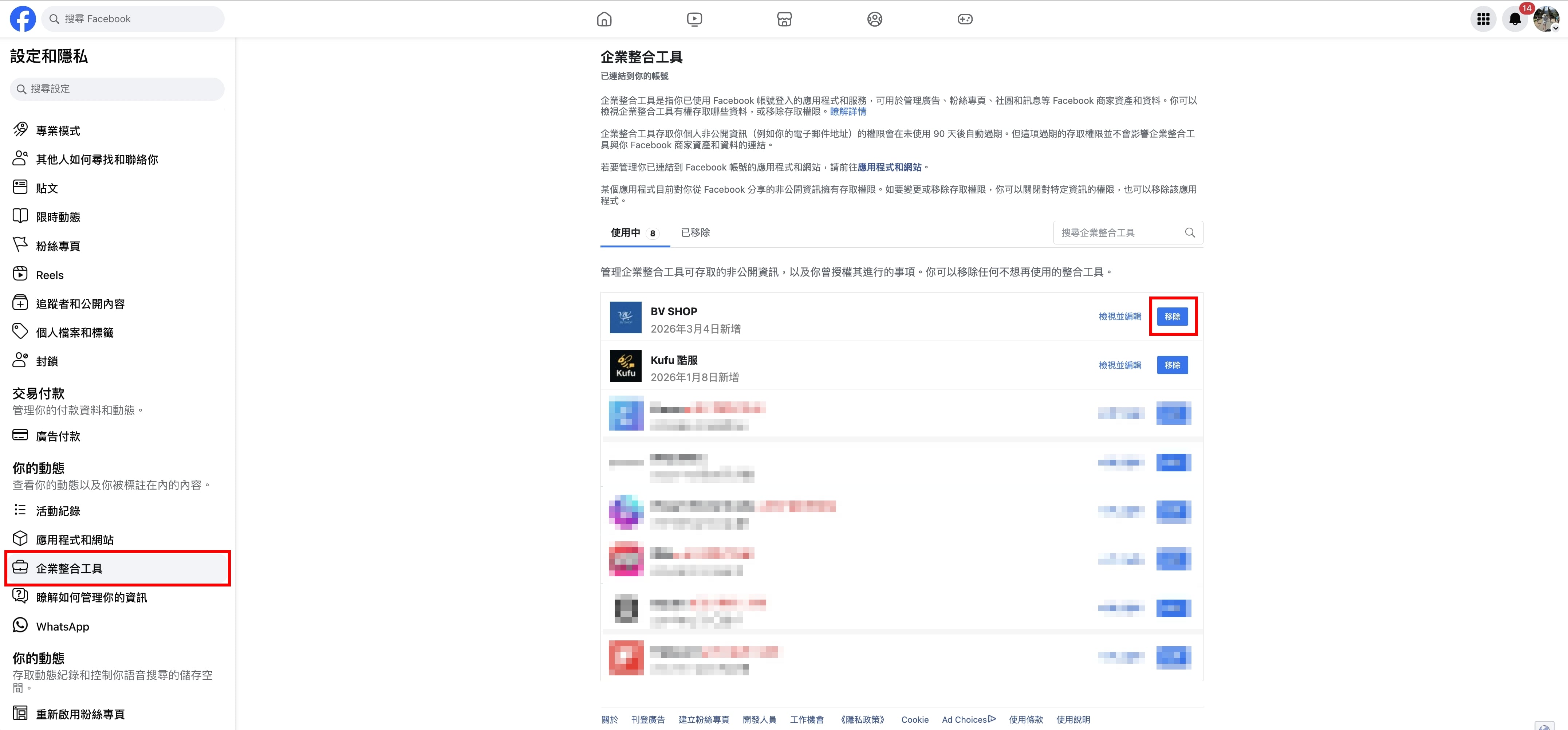
Task: Switch to the 使用中 tab
Action: 635,232
